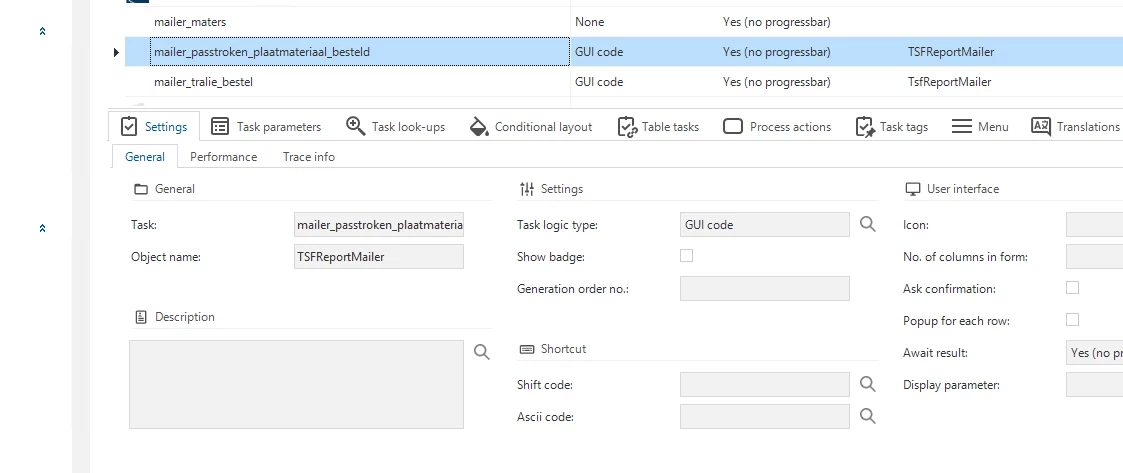Toggle the Show badge checkbox
This screenshot has height=473, width=1123.
686,256
